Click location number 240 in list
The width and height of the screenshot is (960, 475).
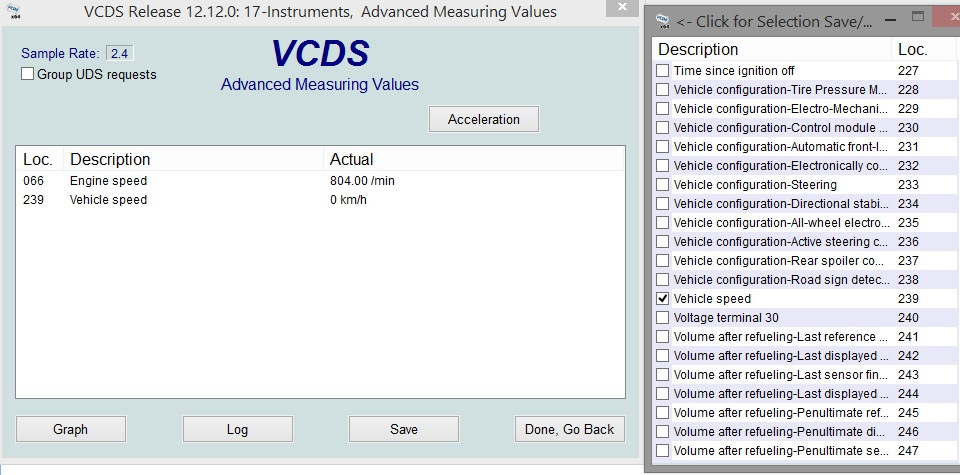point(908,318)
